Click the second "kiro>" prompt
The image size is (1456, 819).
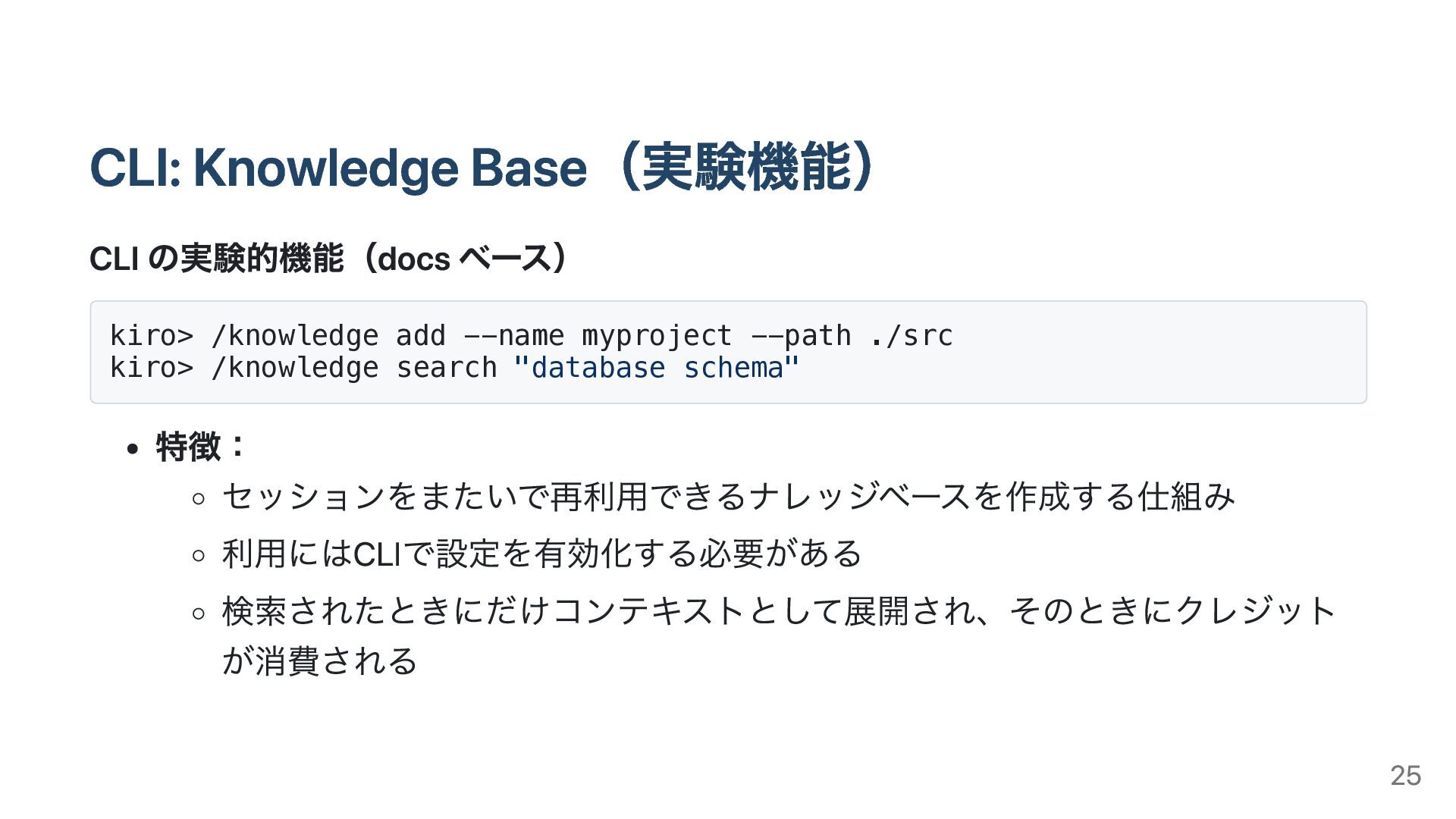(x=152, y=368)
